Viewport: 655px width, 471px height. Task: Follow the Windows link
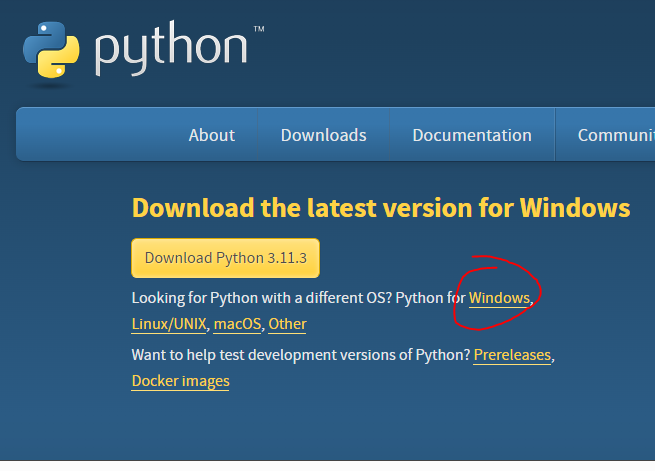[499, 298]
